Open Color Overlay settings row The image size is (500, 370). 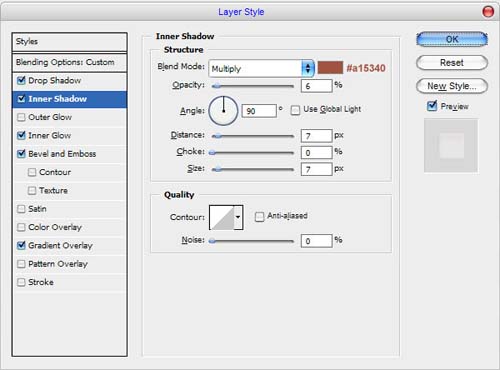[x=69, y=227]
